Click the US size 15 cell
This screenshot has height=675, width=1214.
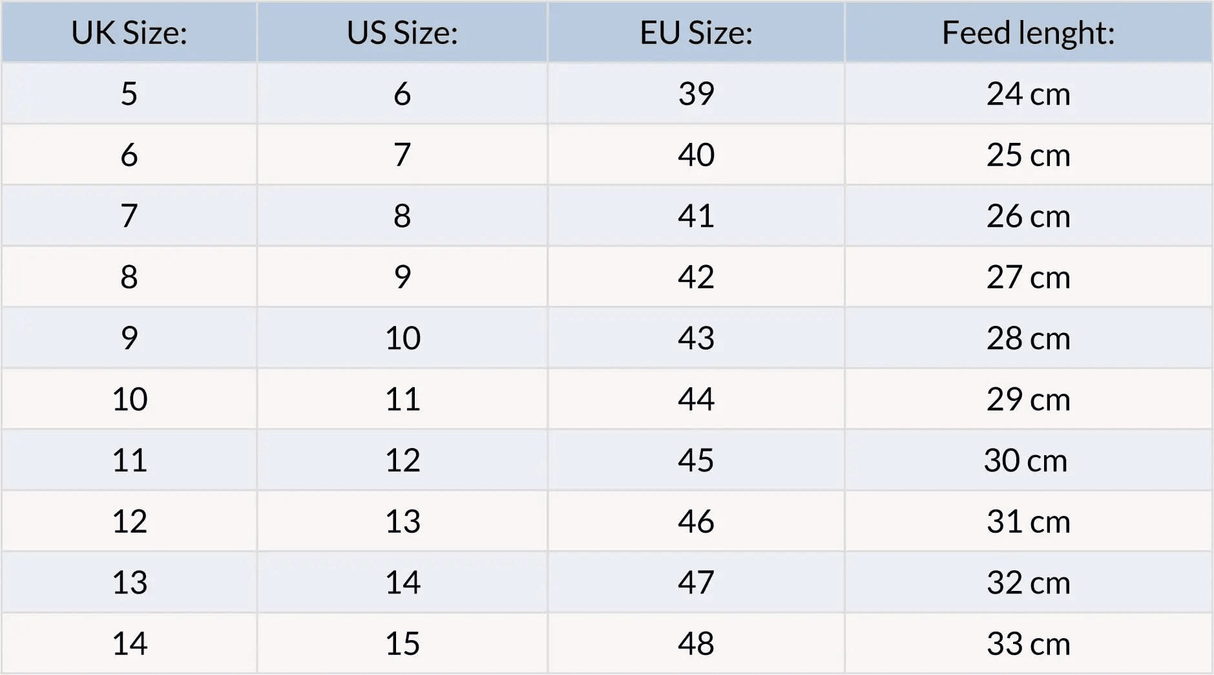click(x=402, y=643)
